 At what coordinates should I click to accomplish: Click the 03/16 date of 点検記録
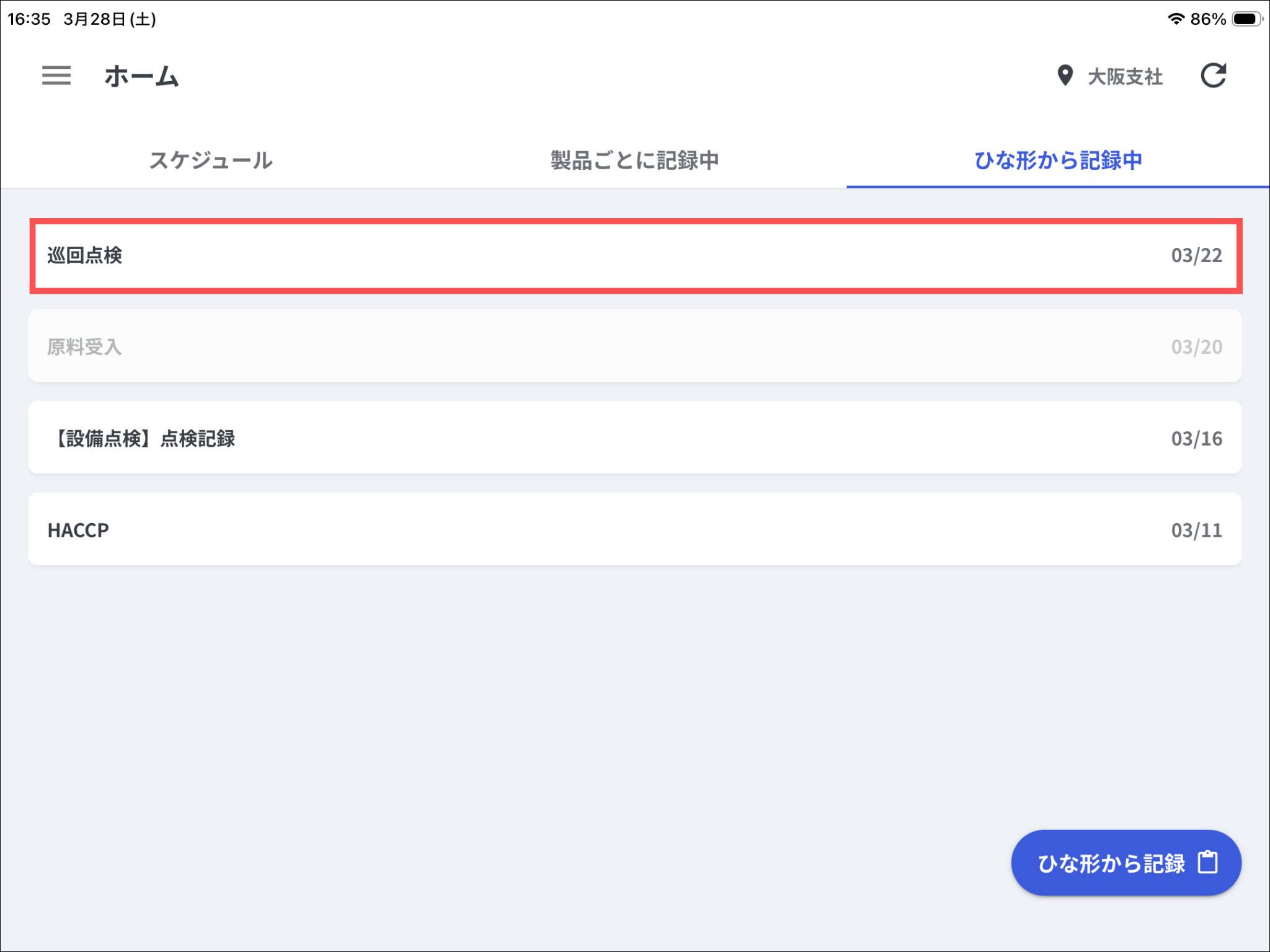pyautogui.click(x=1196, y=438)
